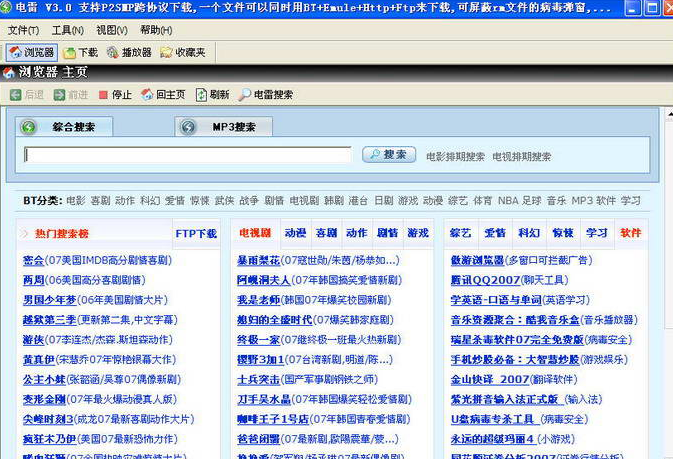Screen dimensions: 673x459
Task: Open the FTP下载 tab
Action: [196, 234]
